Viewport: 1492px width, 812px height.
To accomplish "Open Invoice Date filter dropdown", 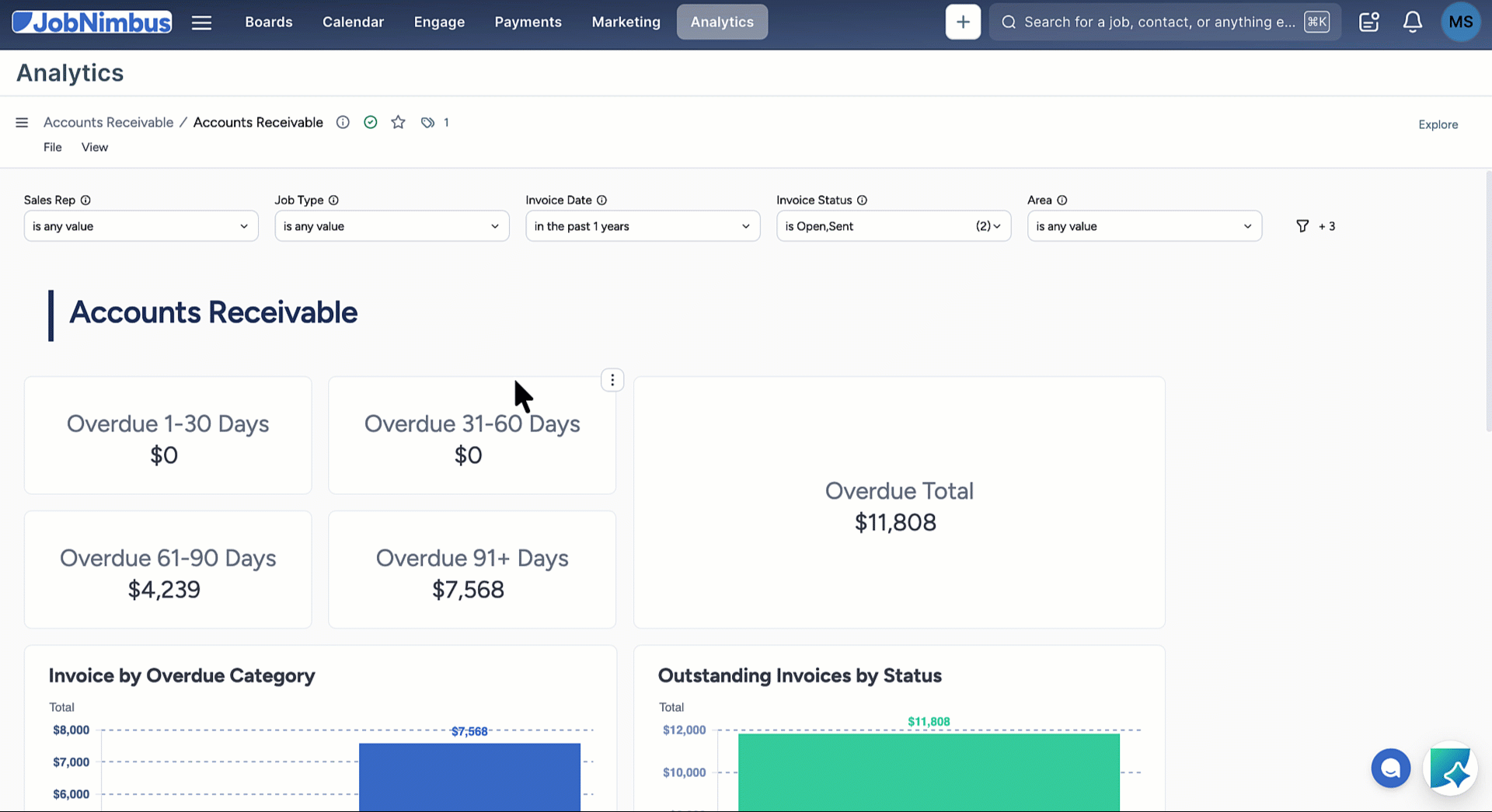I will [643, 226].
